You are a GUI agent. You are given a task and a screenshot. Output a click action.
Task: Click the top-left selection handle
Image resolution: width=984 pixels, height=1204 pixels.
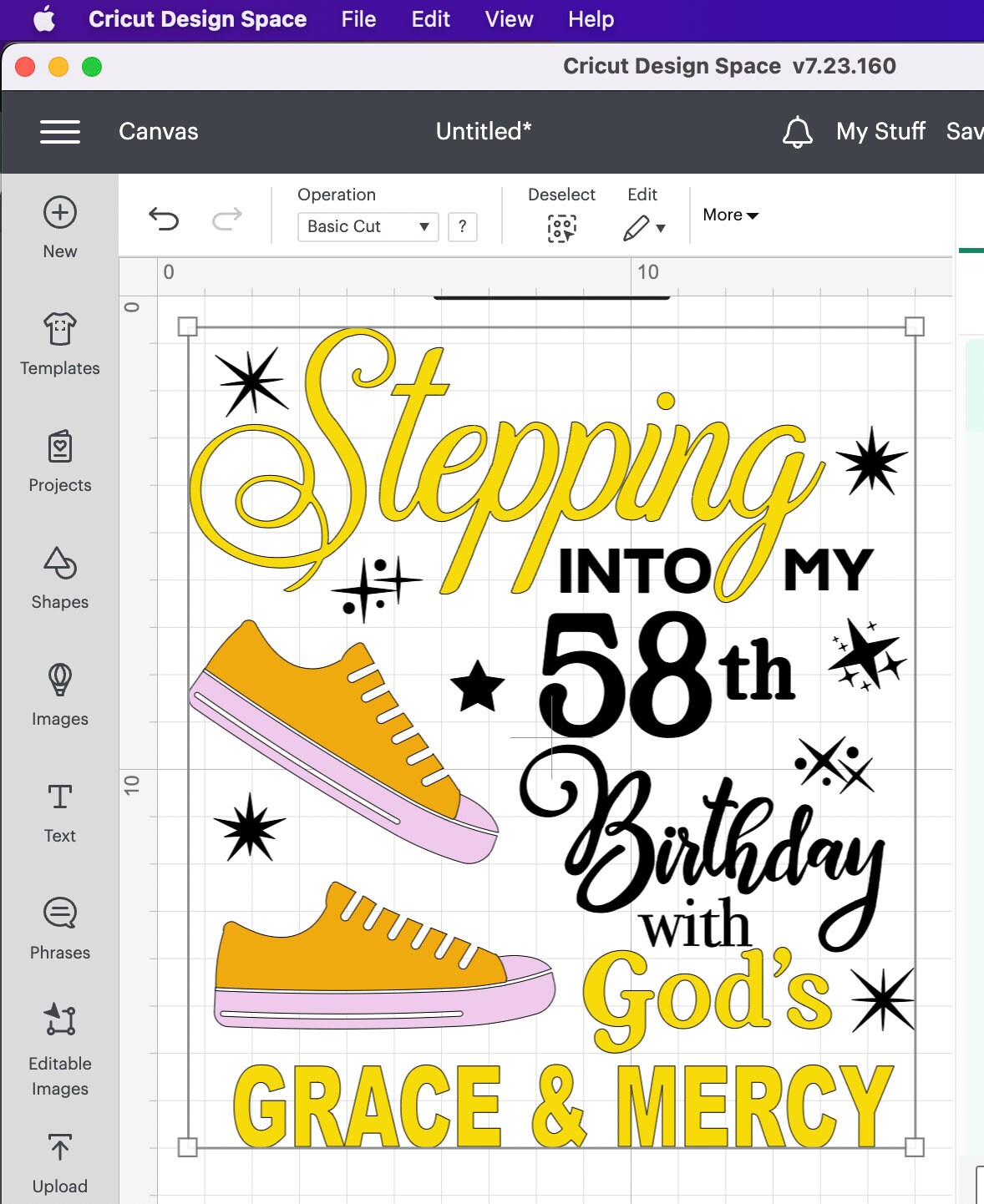(188, 326)
